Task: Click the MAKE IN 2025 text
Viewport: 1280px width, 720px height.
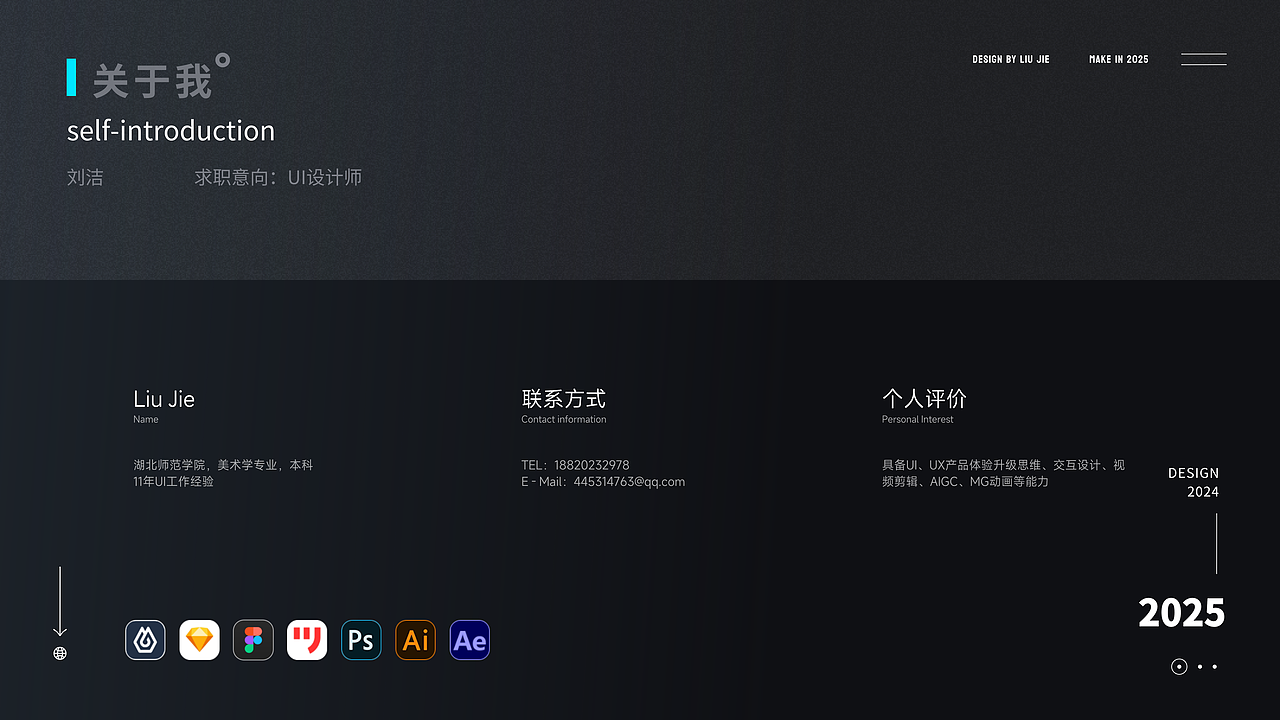Action: click(x=1118, y=59)
